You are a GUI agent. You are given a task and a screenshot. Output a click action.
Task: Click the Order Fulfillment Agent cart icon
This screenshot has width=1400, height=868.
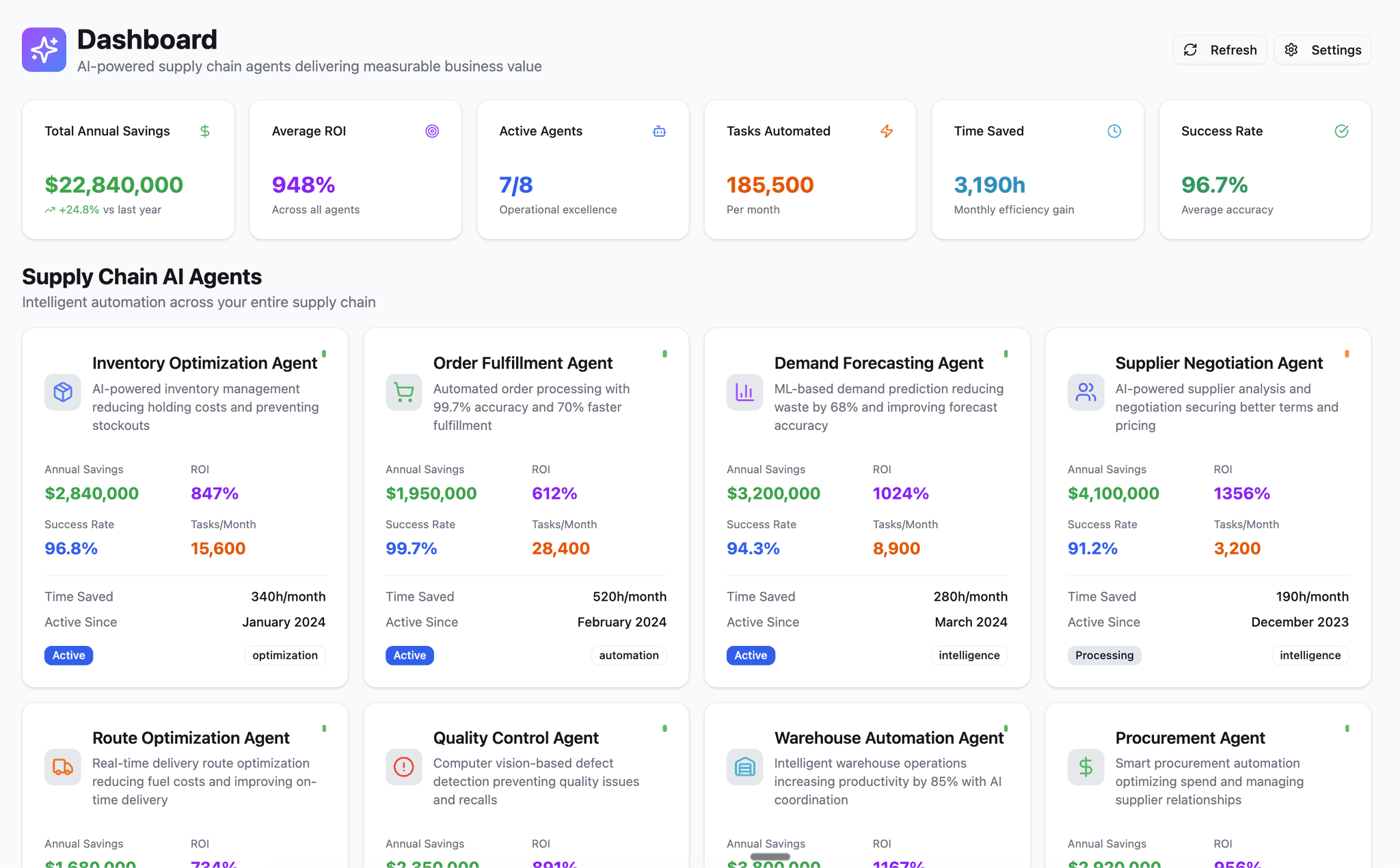tap(404, 392)
